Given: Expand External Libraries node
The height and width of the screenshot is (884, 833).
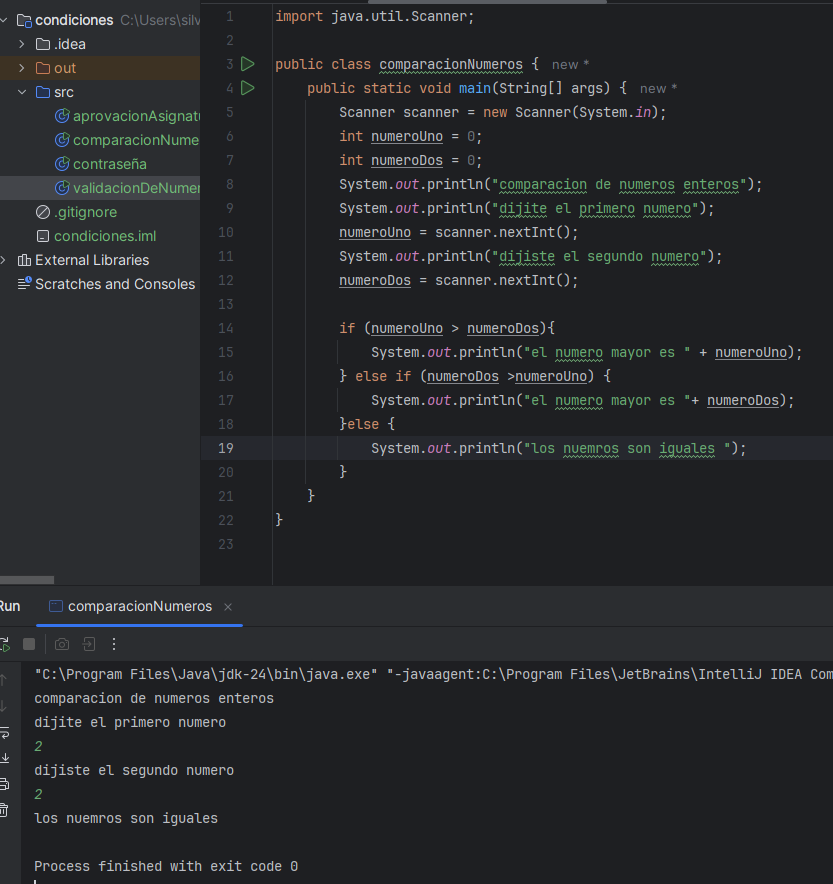Looking at the screenshot, I should click(4, 260).
